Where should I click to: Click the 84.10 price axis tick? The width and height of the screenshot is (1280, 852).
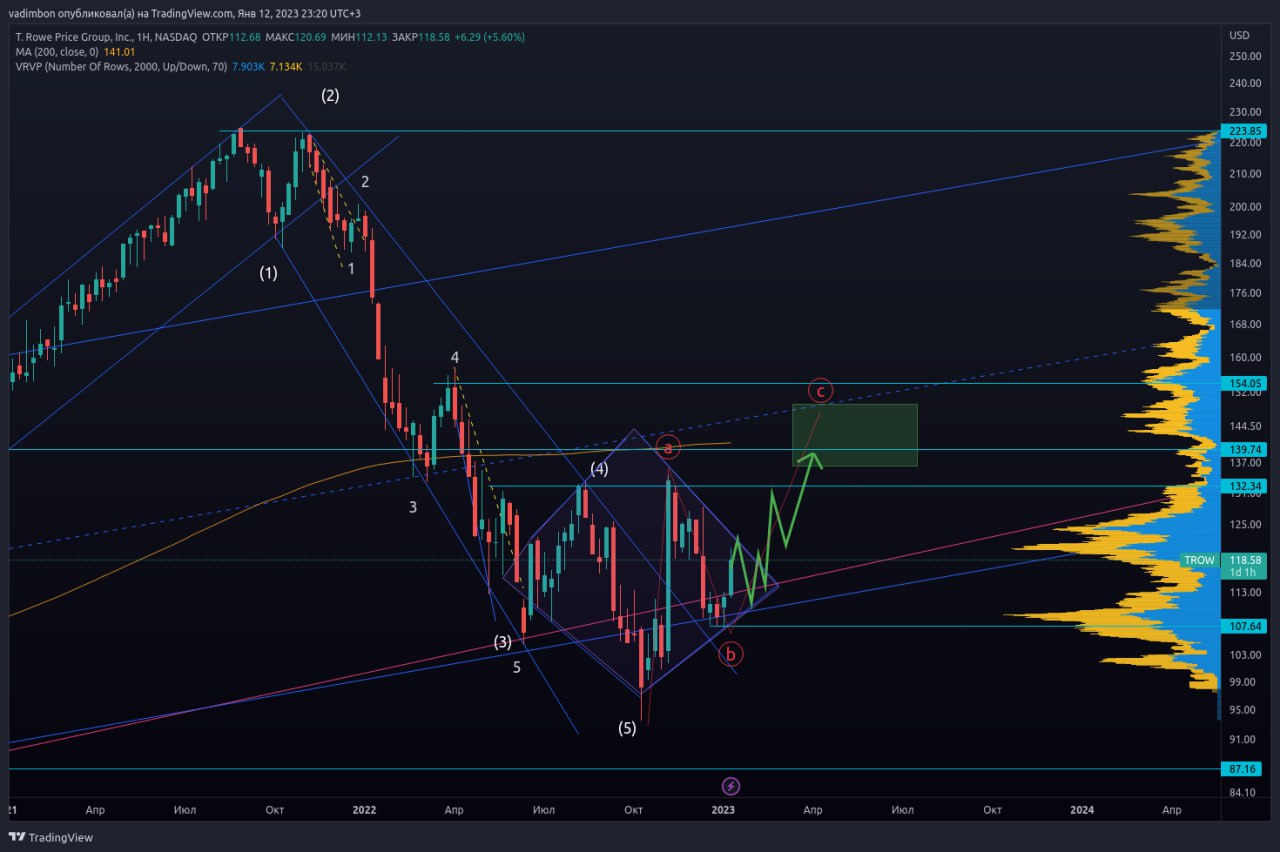(1244, 792)
